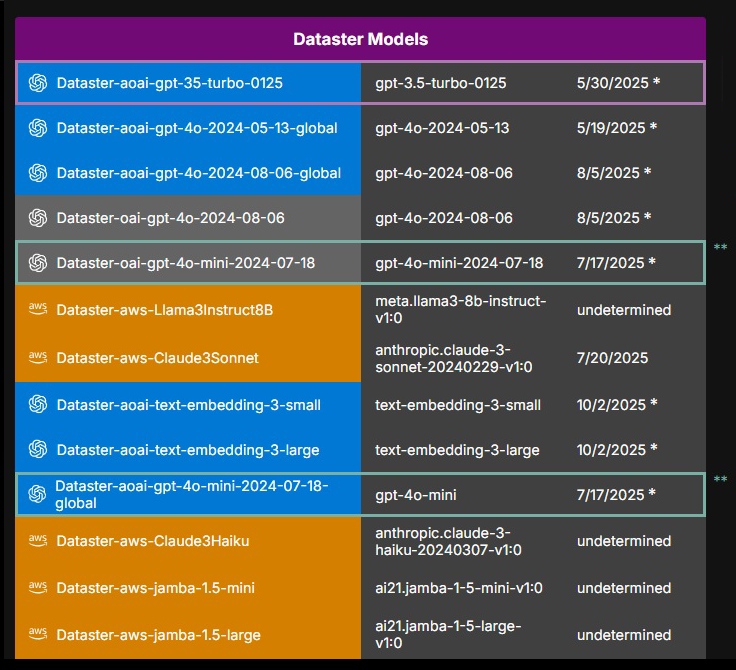Screen dimensions: 736x670
Task: Select Dataster-aws-Llama3Instruct8B model name
Action: click(165, 310)
